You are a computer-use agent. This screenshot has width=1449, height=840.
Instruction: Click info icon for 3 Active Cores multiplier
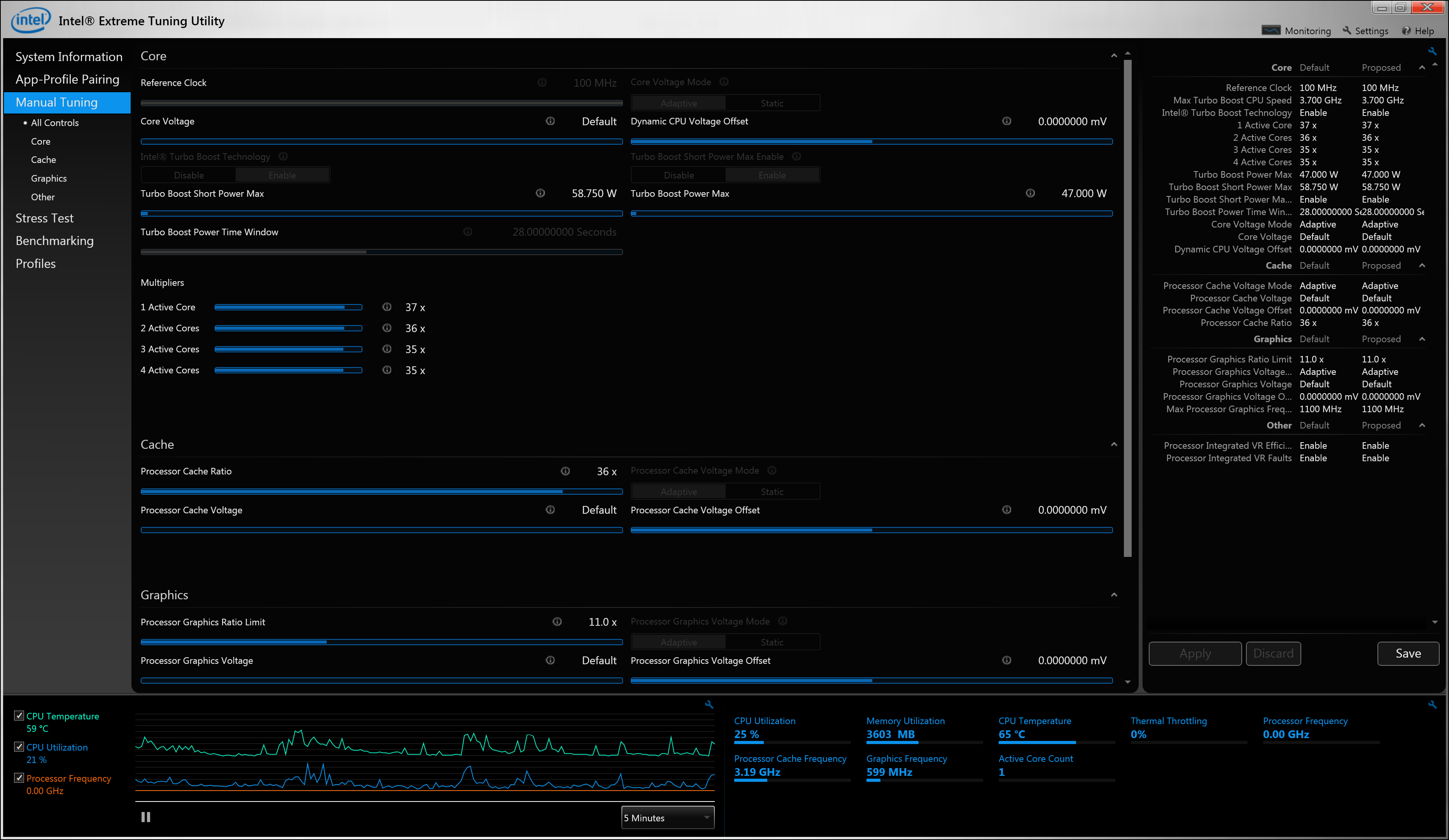click(387, 349)
